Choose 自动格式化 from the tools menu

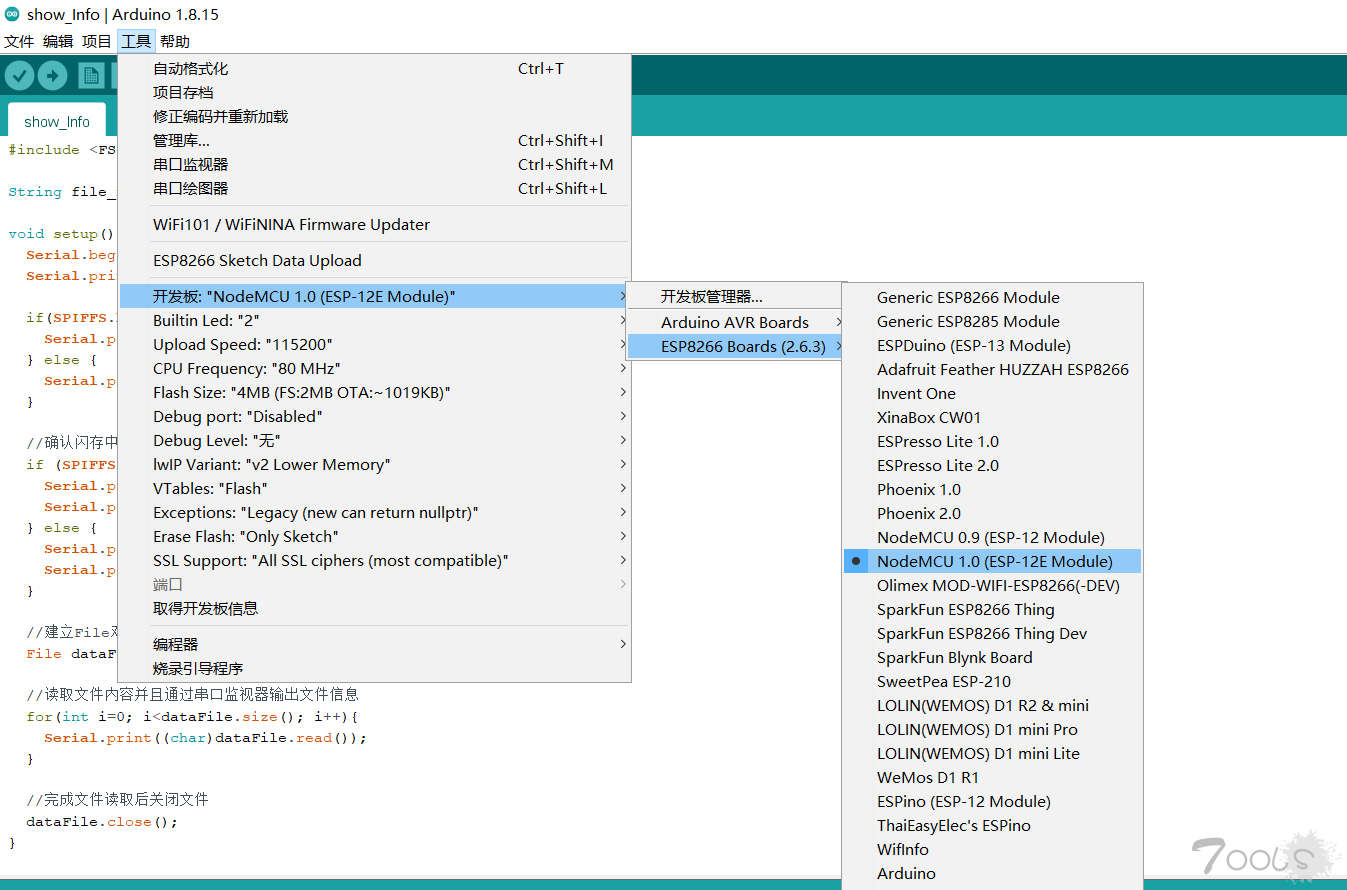pos(374,69)
